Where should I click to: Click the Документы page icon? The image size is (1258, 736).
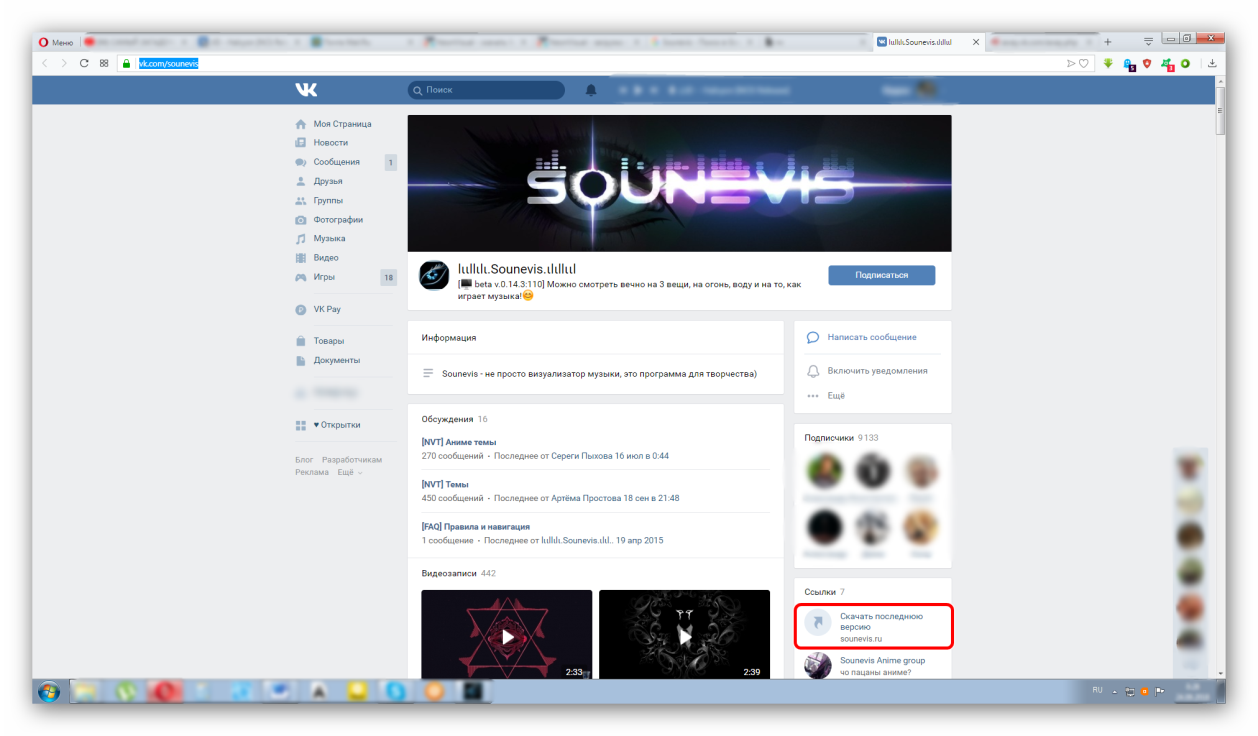click(301, 360)
